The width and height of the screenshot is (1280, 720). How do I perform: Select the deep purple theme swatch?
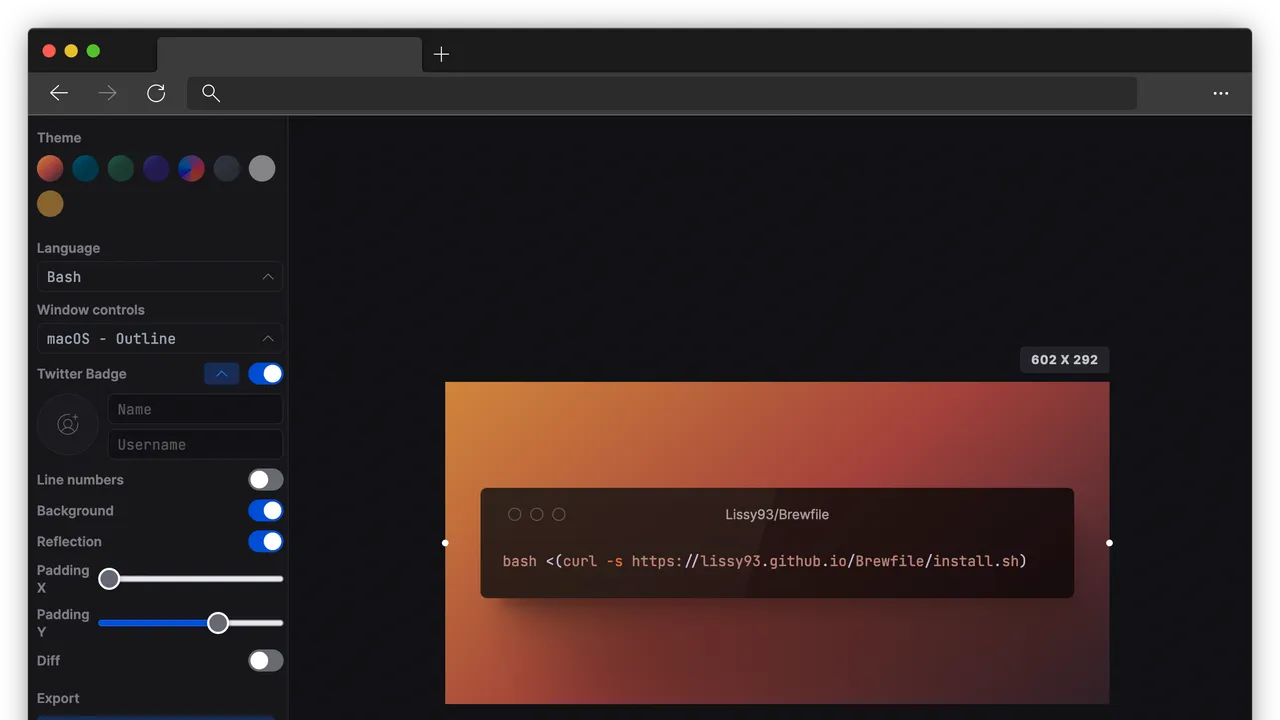[156, 168]
